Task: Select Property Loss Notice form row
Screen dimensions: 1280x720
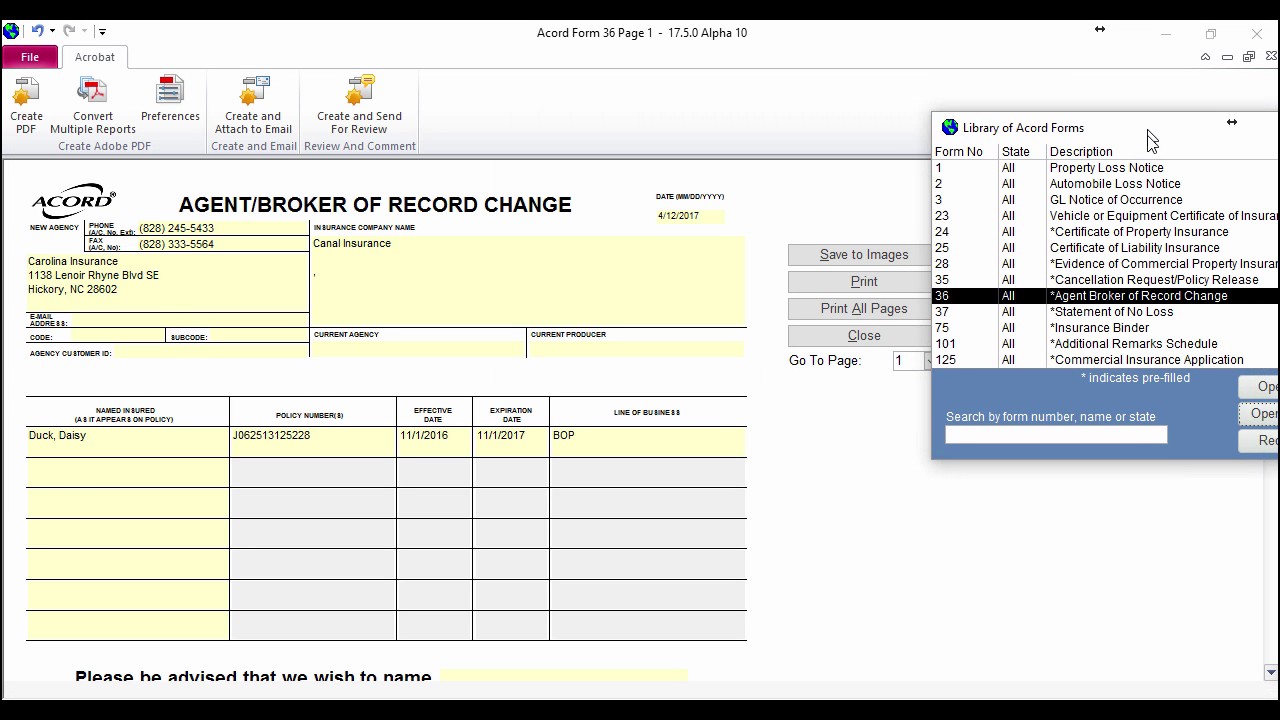Action: point(1105,168)
